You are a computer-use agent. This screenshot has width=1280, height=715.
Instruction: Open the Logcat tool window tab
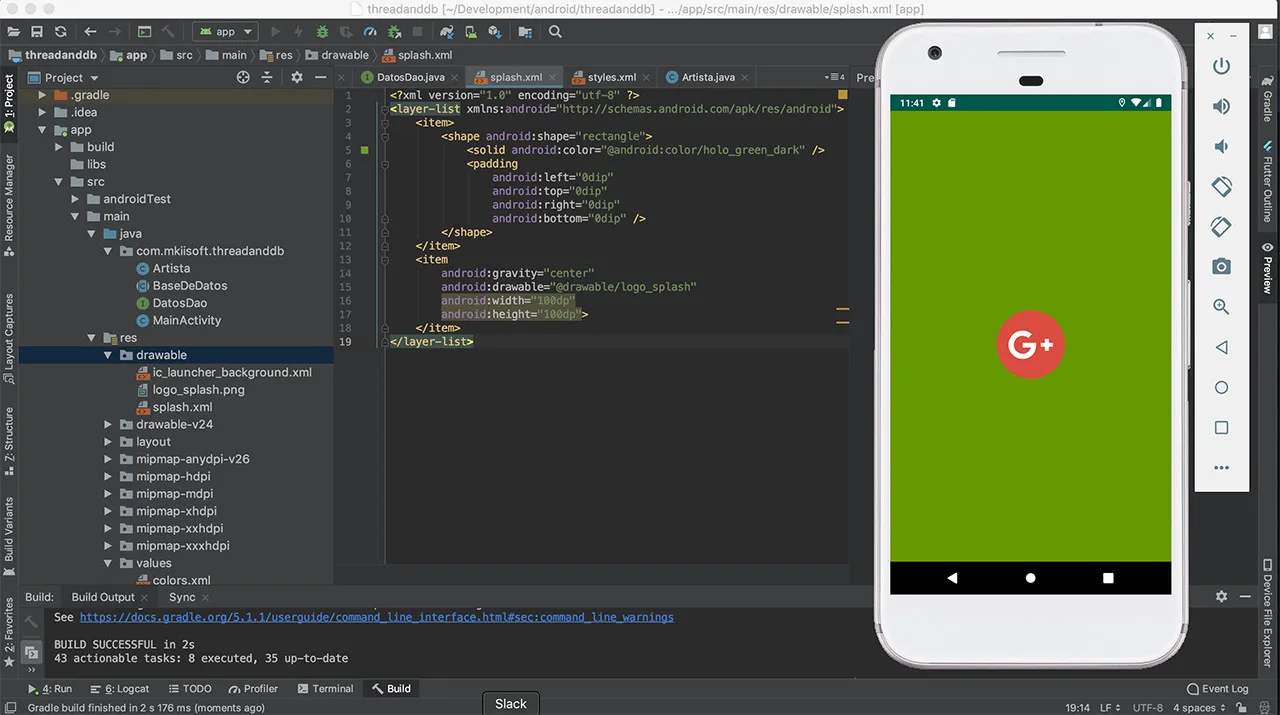click(x=125, y=689)
